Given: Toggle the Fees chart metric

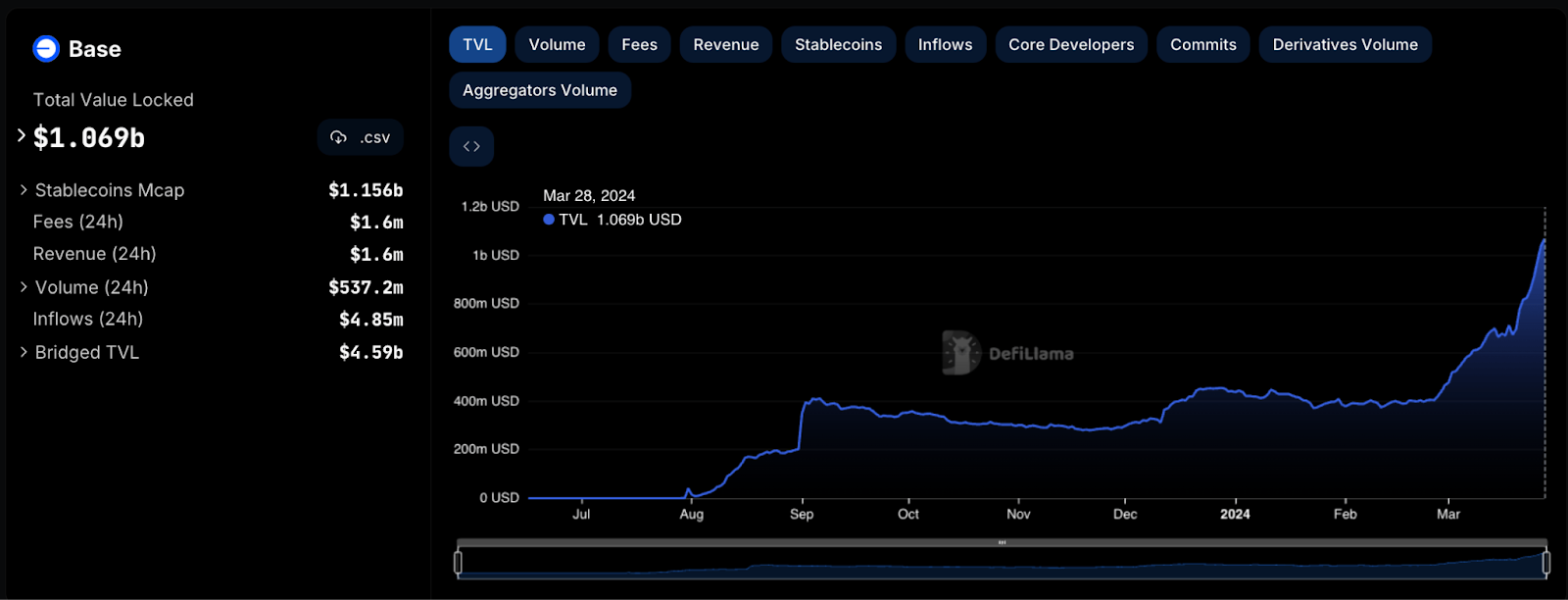Looking at the screenshot, I should [x=639, y=44].
